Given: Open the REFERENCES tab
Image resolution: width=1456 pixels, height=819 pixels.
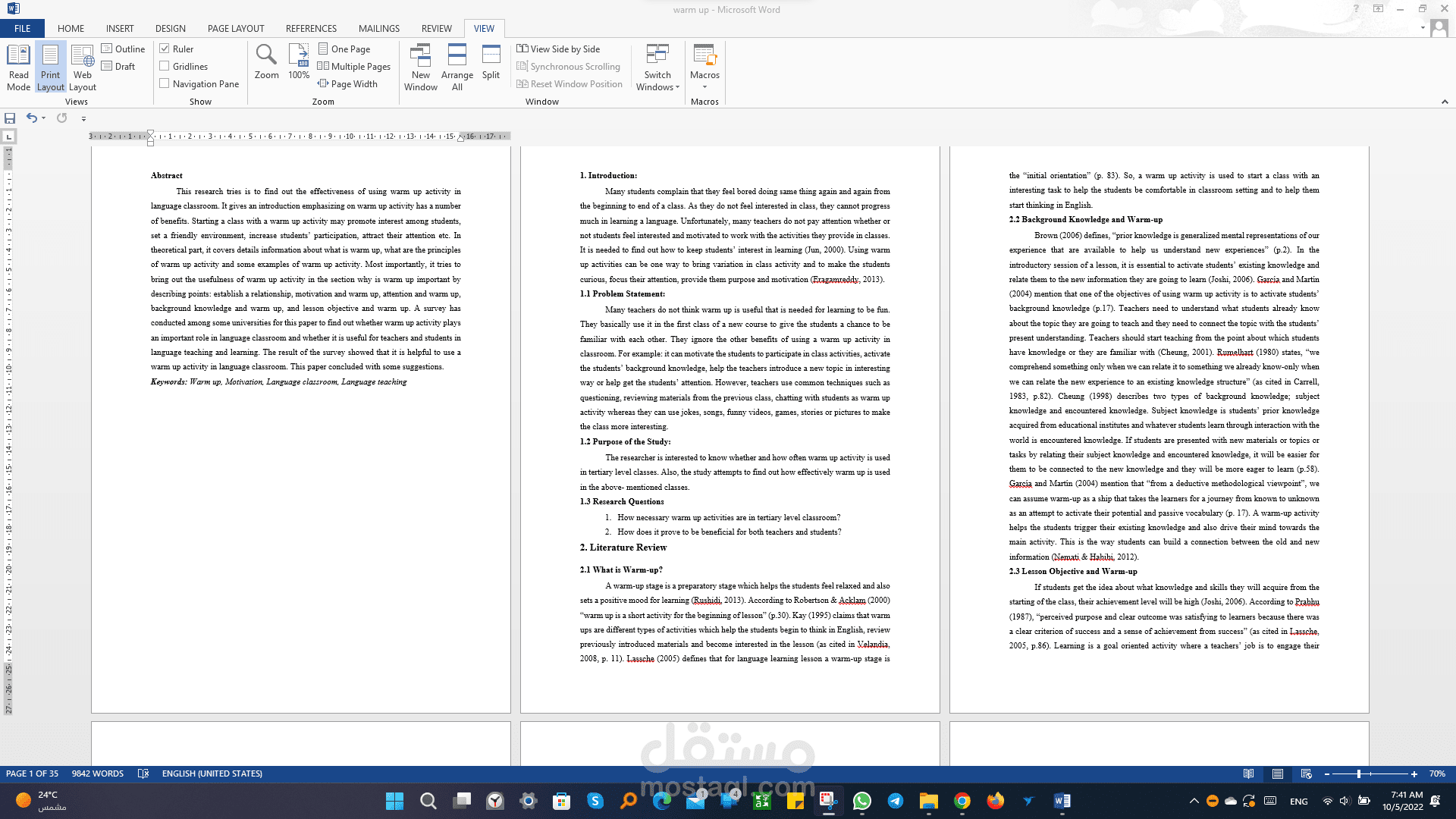Looking at the screenshot, I should 311,28.
